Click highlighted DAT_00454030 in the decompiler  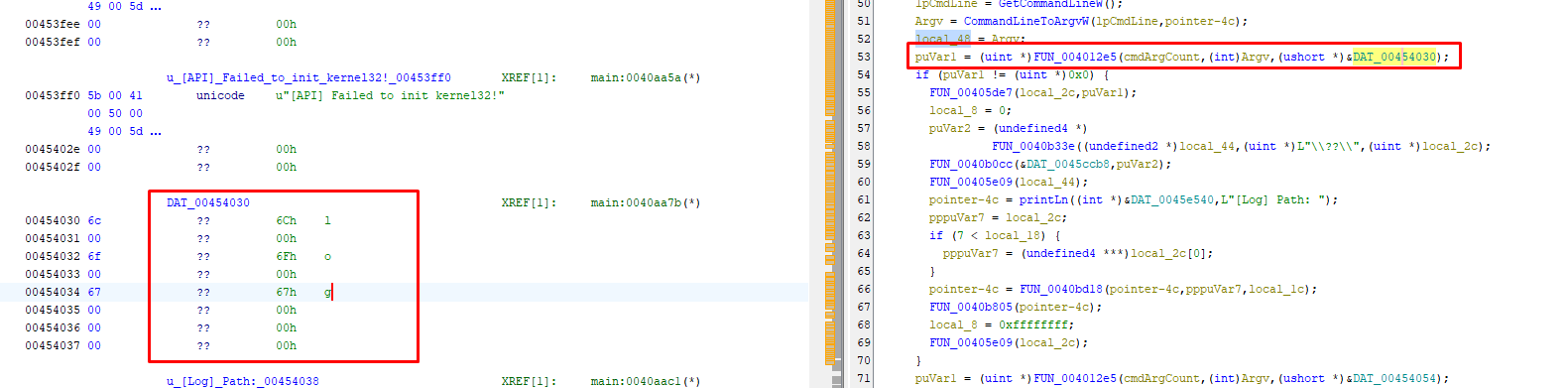tap(1394, 57)
